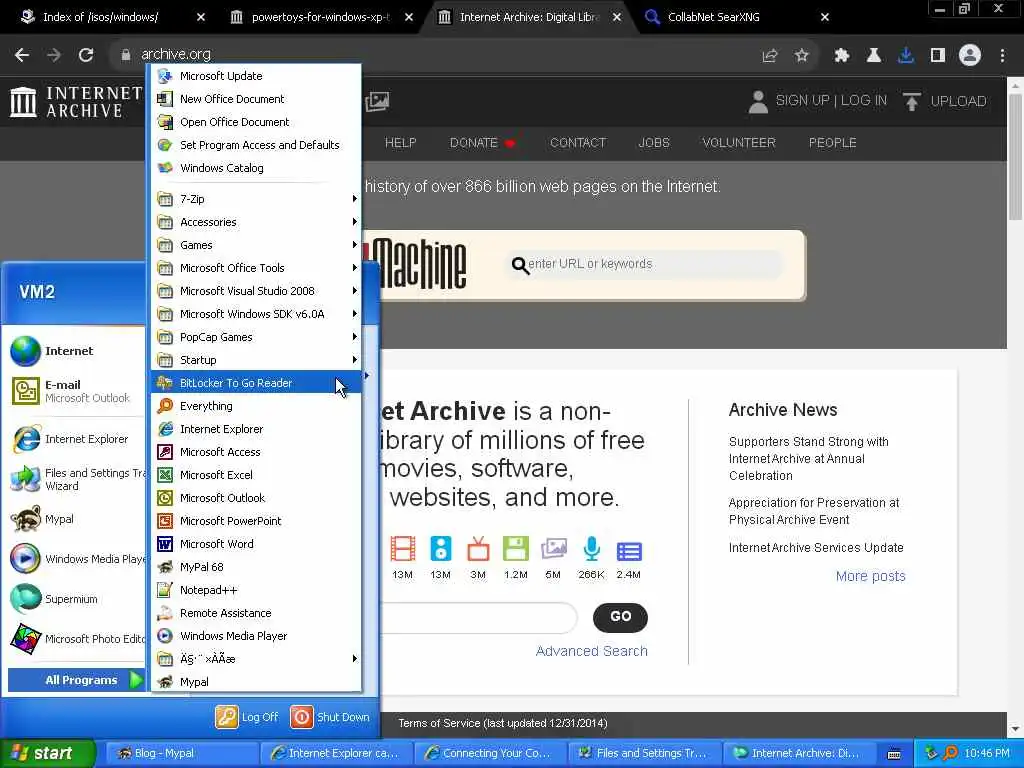The height and width of the screenshot is (768, 1024).
Task: Click More posts link in Archive News
Action: pos(871,576)
